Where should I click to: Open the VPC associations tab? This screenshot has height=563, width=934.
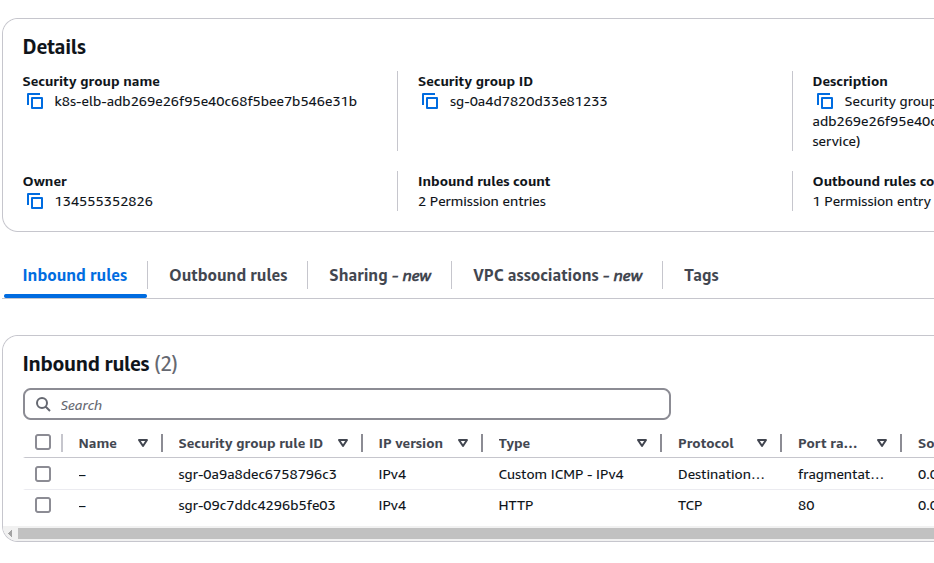557,275
